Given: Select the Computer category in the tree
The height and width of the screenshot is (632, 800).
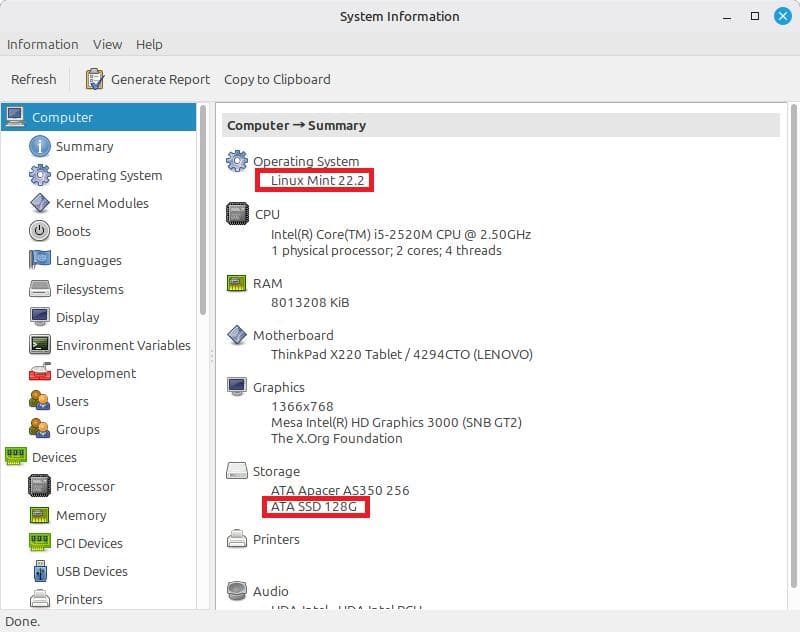Looking at the screenshot, I should pos(62,117).
